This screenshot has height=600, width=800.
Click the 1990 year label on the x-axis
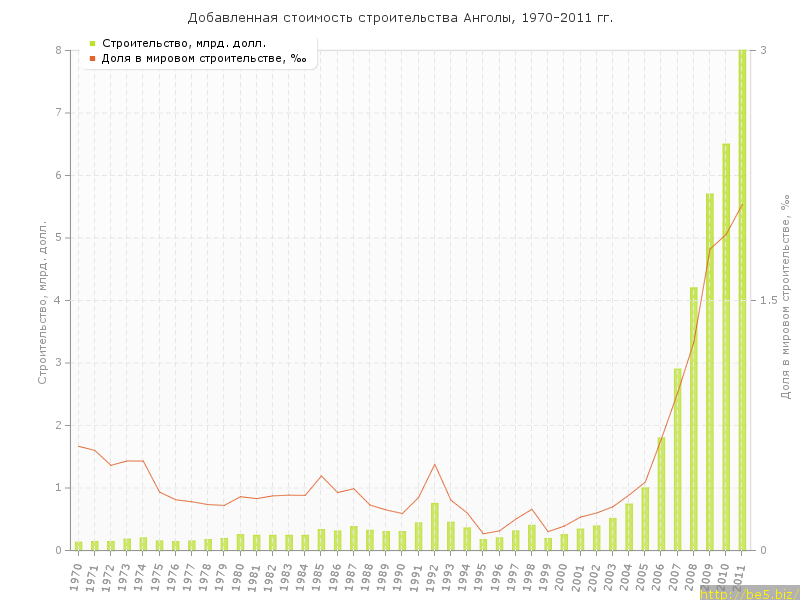coord(401,576)
